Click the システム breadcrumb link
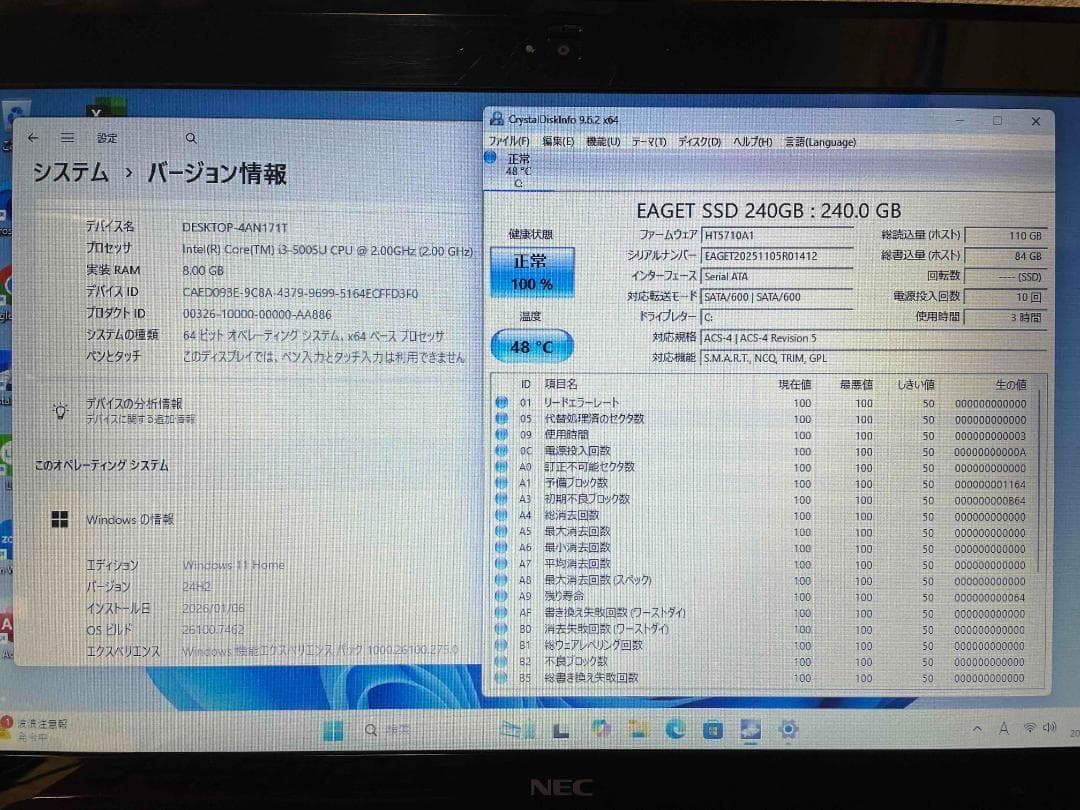The width and height of the screenshot is (1080, 810). (x=71, y=172)
